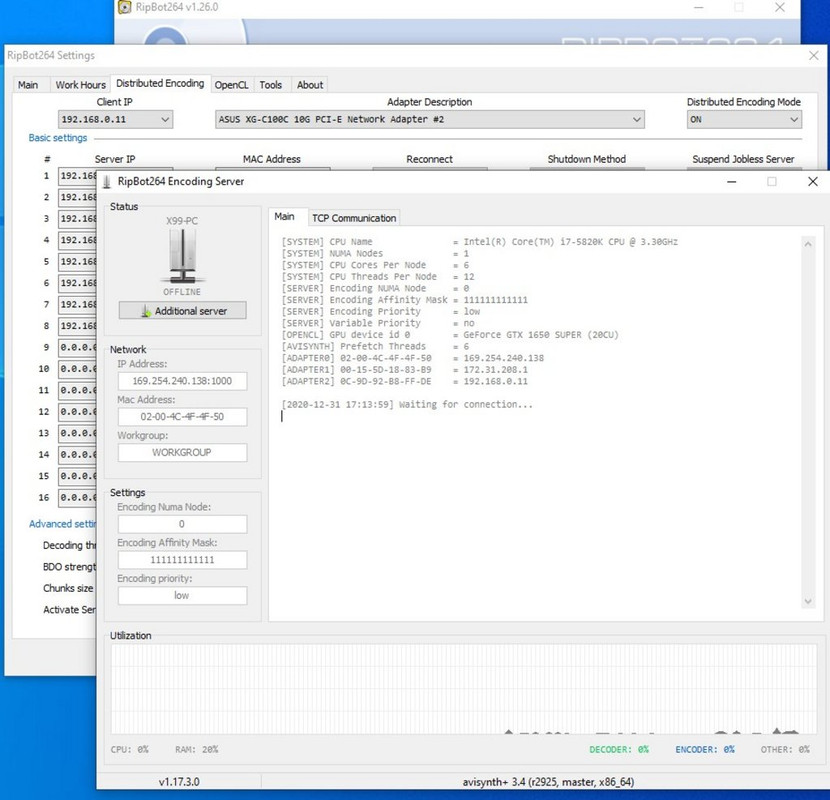
Task: Open the Tools tab in Settings
Action: 270,85
